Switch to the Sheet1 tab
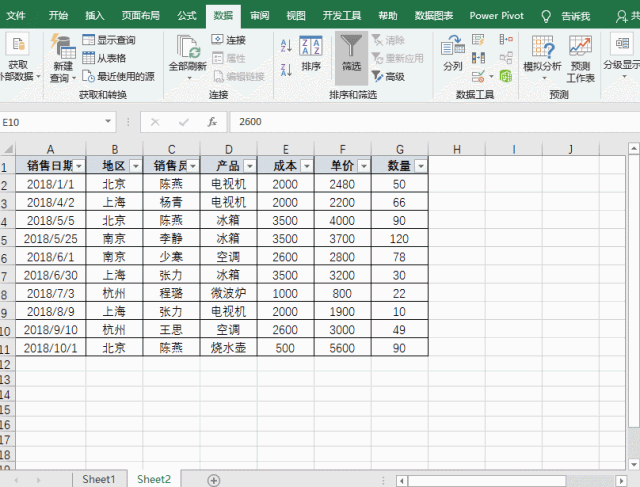This screenshot has height=487, width=640. tap(99, 479)
